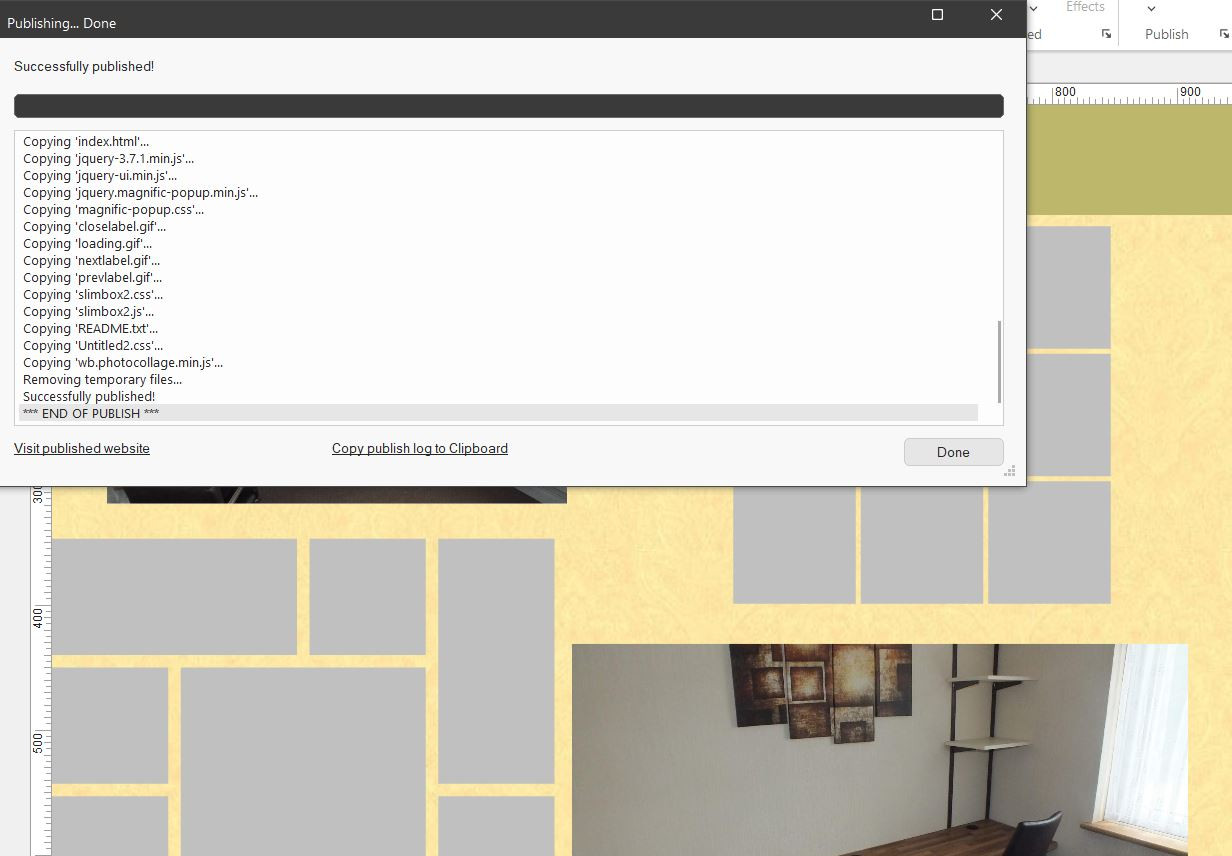The width and height of the screenshot is (1232, 856).
Task: Maximize the Publishing dialog window
Action: point(937,14)
